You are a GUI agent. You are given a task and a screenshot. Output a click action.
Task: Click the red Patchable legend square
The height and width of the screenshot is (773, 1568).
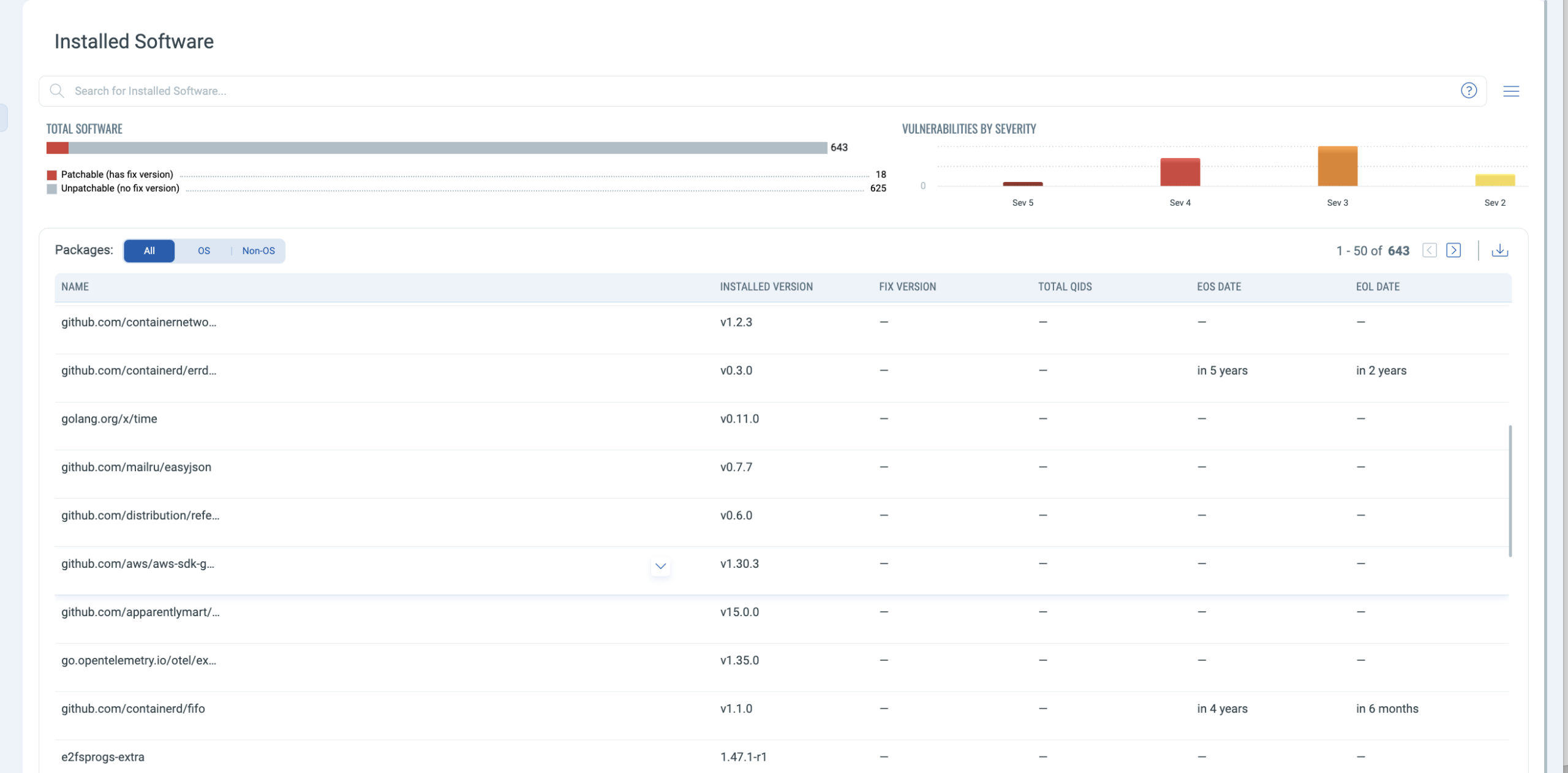[52, 175]
